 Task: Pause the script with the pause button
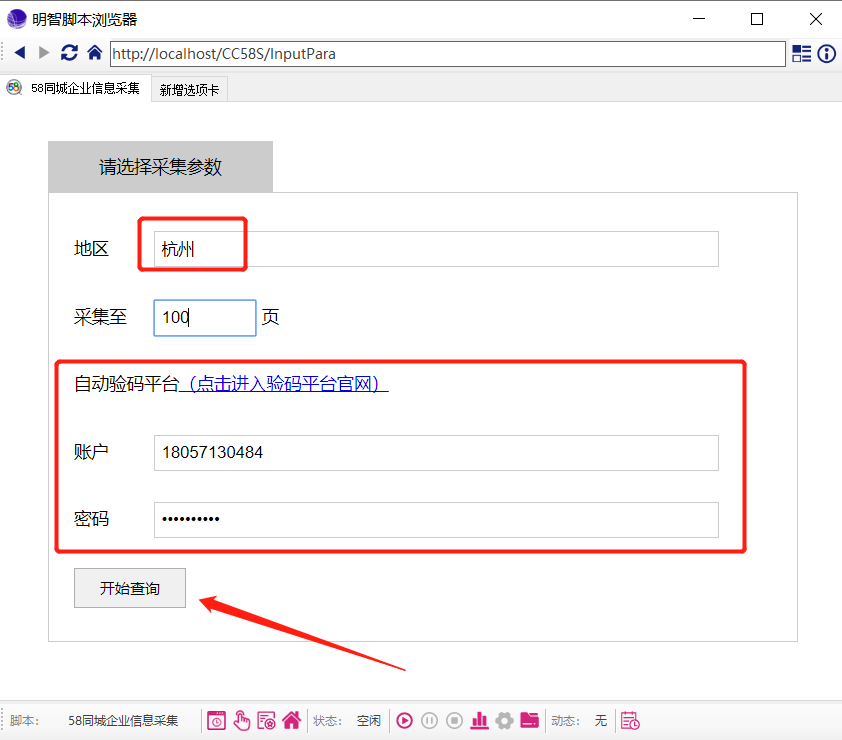tap(430, 721)
